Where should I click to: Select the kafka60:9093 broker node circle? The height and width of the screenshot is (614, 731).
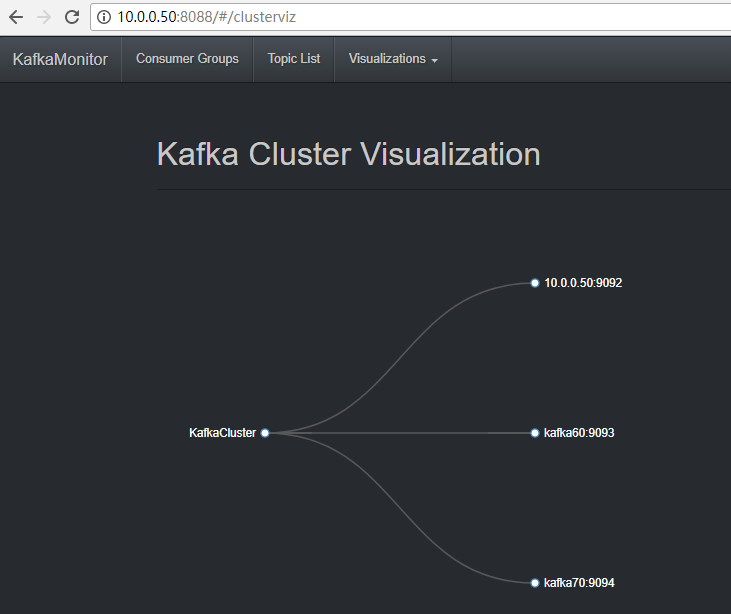click(x=535, y=433)
